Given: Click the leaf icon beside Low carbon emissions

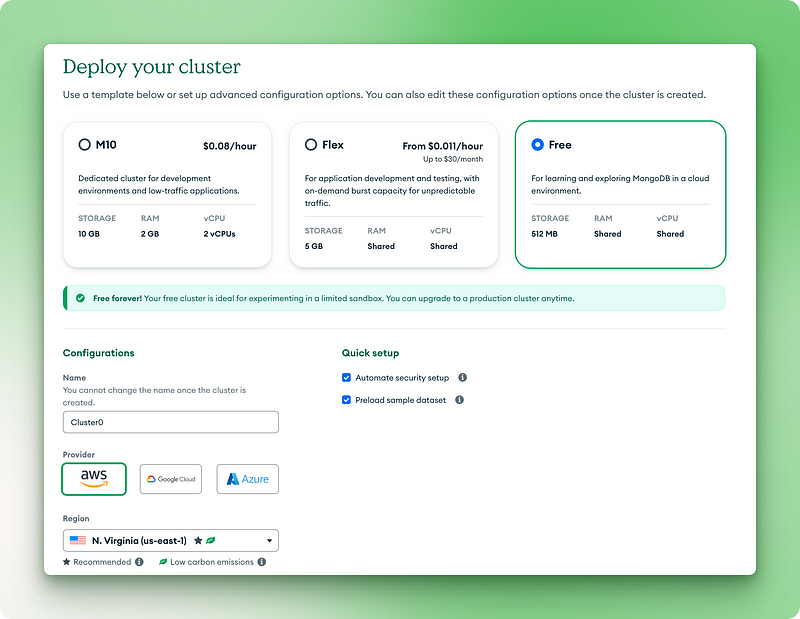Looking at the screenshot, I should pos(163,562).
